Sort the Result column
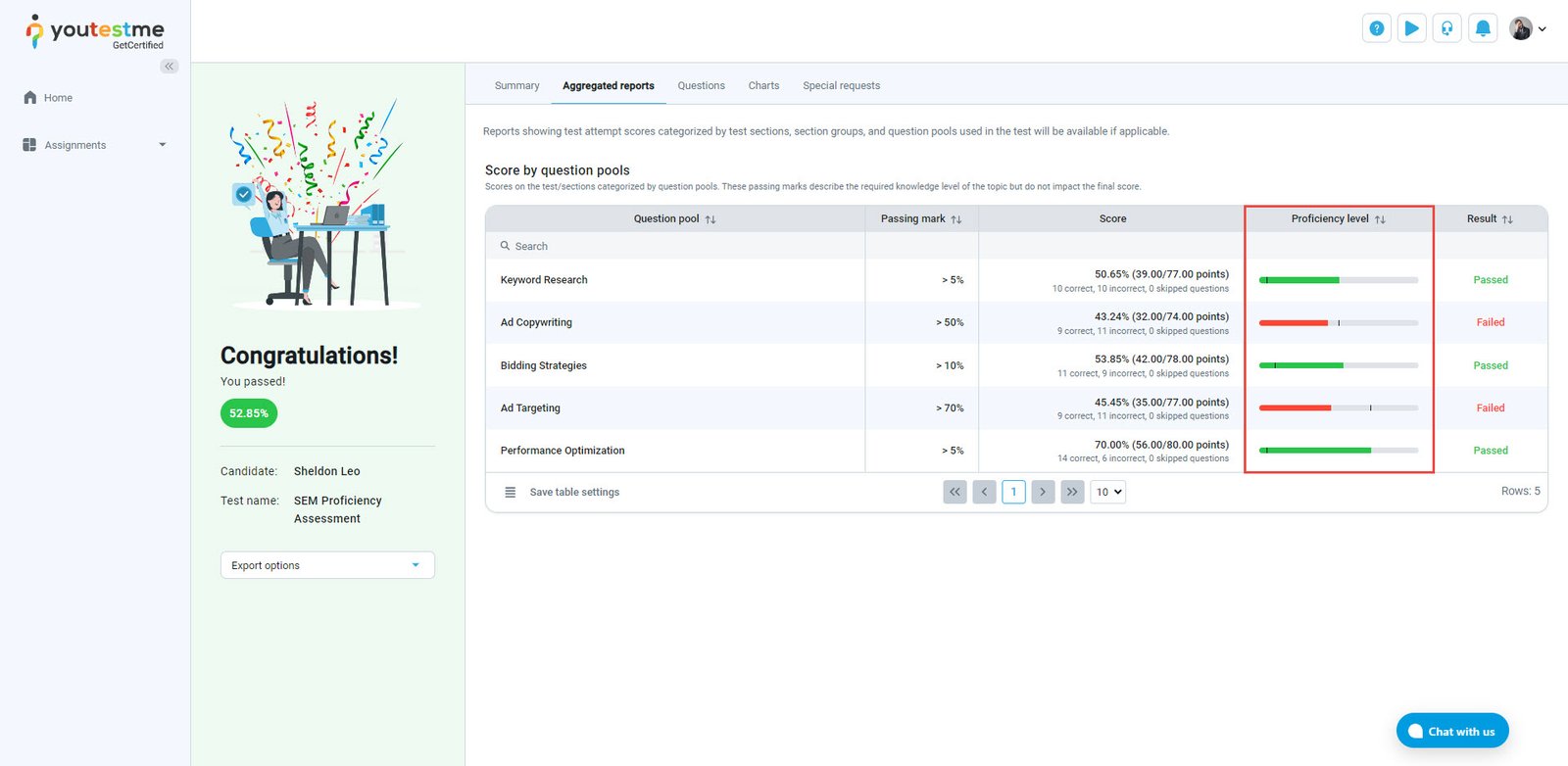Image resolution: width=1568 pixels, height=766 pixels. [x=1507, y=219]
